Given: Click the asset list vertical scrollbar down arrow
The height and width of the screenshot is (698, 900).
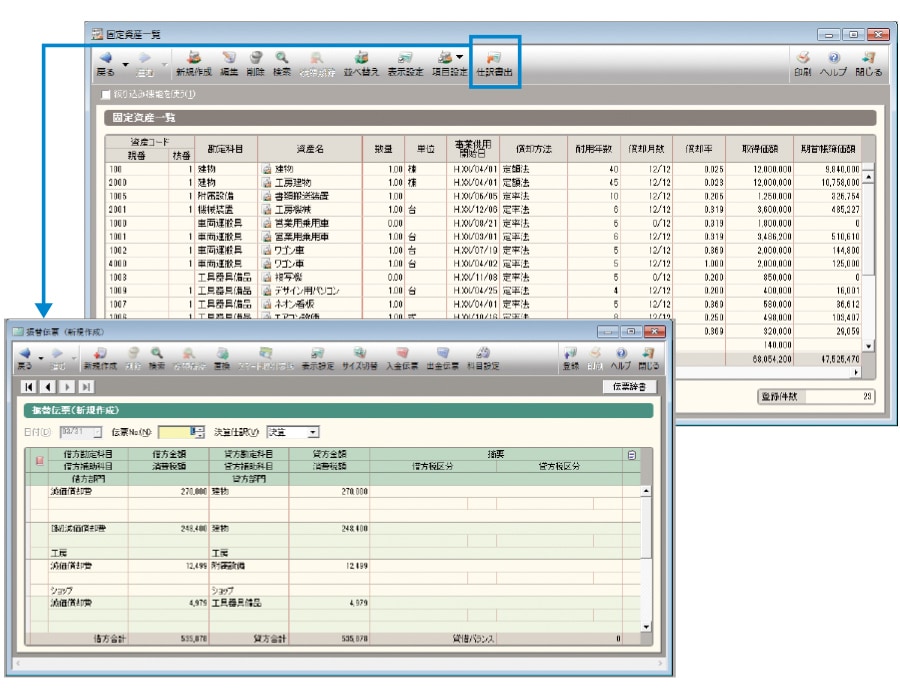Looking at the screenshot, I should pyautogui.click(x=868, y=345).
